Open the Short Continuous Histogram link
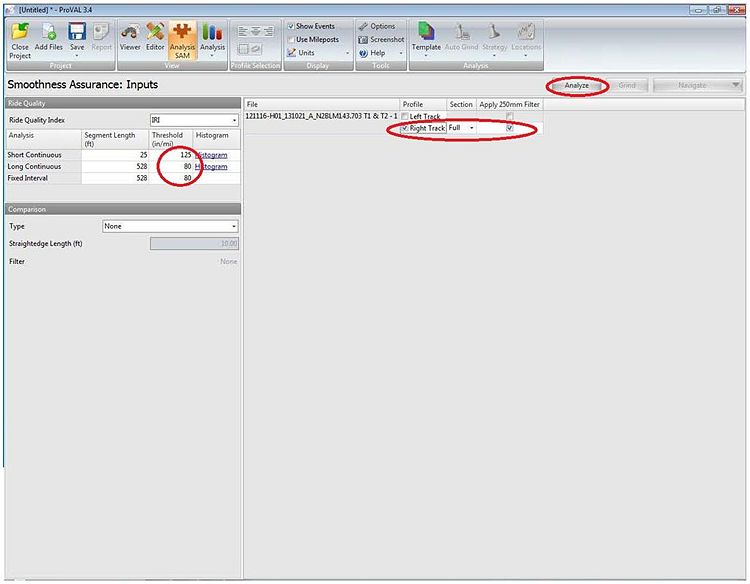This screenshot has height=584, width=750. [x=211, y=155]
